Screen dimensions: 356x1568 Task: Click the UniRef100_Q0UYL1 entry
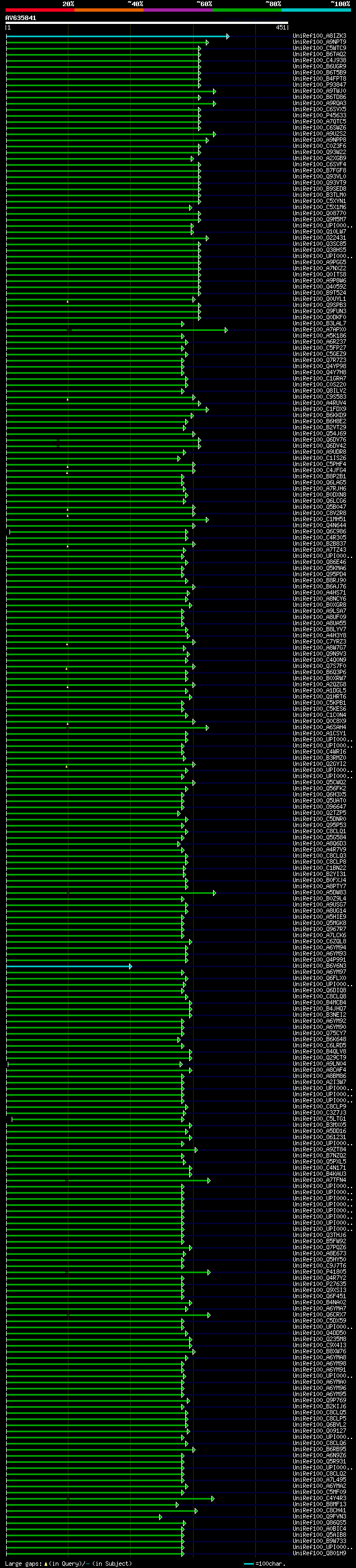point(319,299)
